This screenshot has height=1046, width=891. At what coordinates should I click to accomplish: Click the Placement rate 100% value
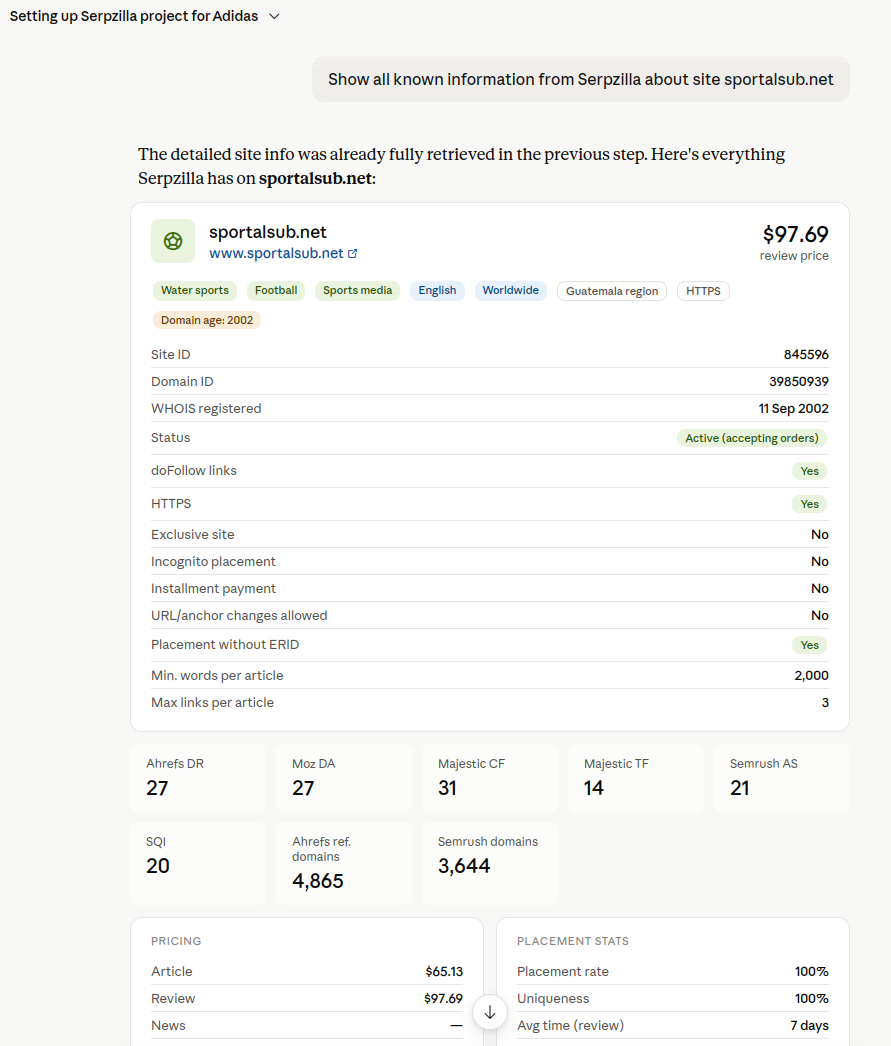[812, 972]
